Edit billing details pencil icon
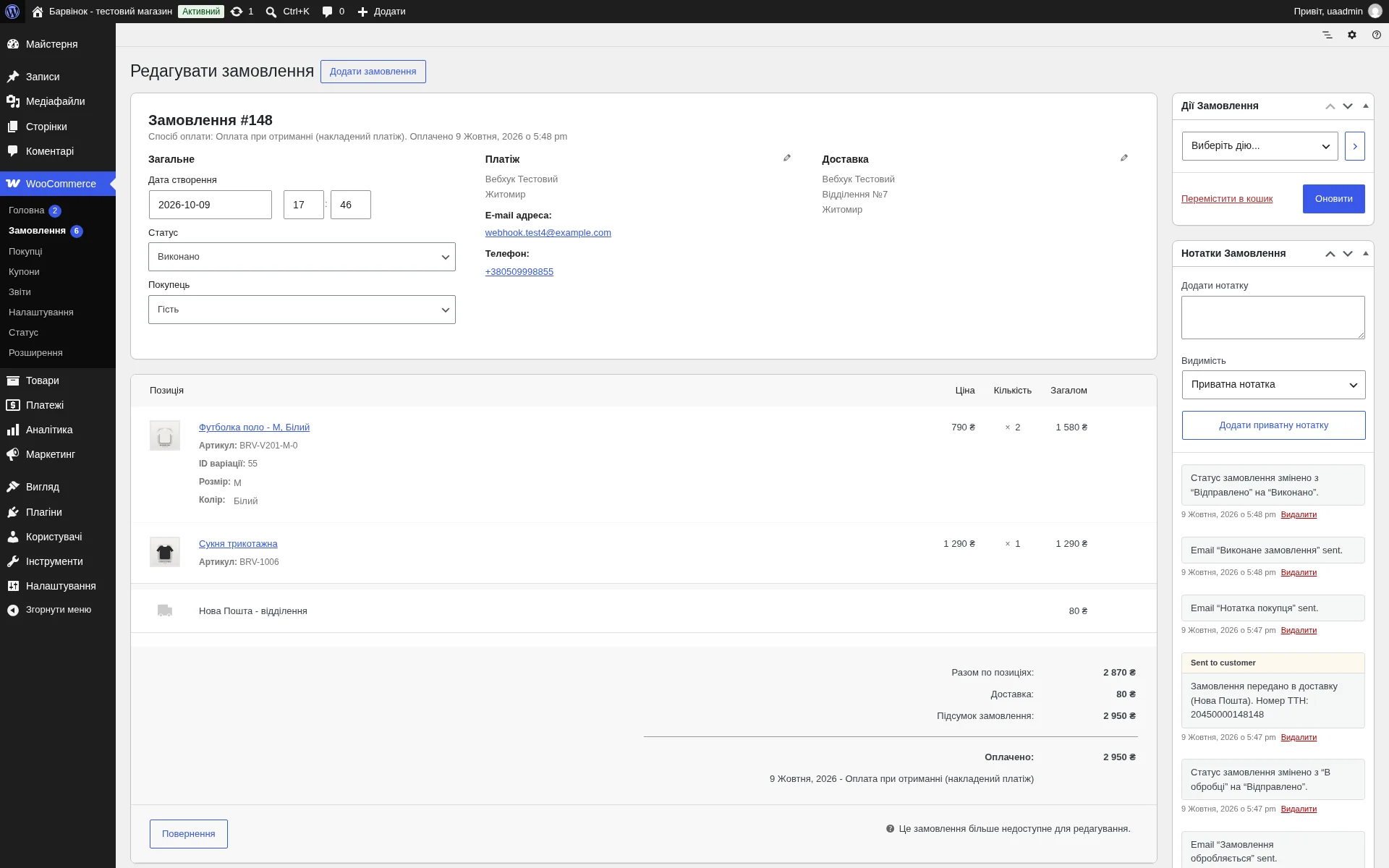 point(787,158)
